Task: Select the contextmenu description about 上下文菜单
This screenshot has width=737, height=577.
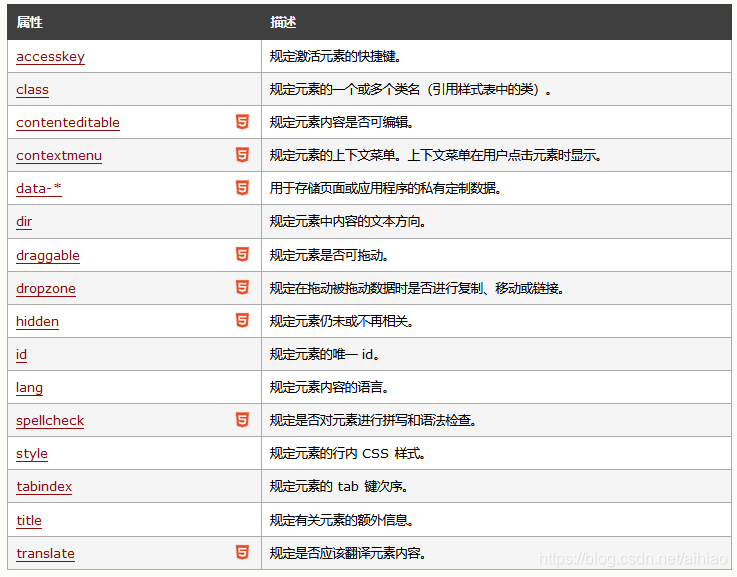Action: [436, 155]
